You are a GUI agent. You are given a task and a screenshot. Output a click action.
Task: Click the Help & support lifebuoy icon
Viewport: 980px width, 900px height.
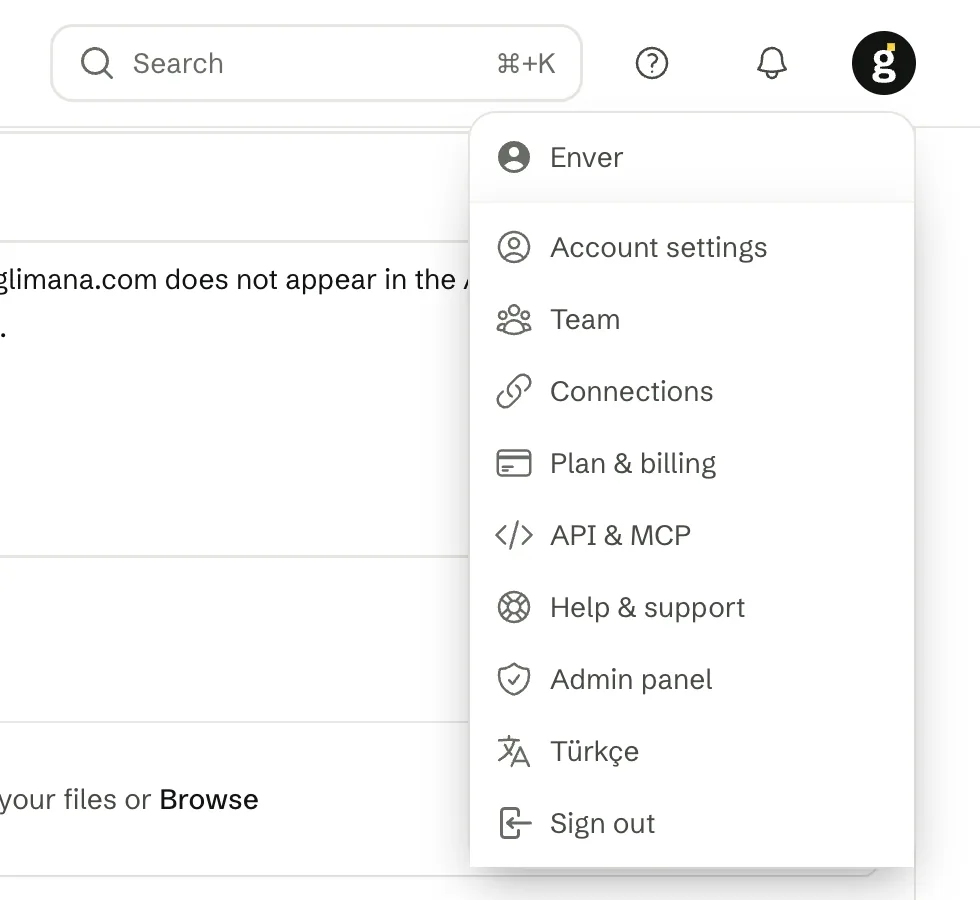click(x=514, y=608)
